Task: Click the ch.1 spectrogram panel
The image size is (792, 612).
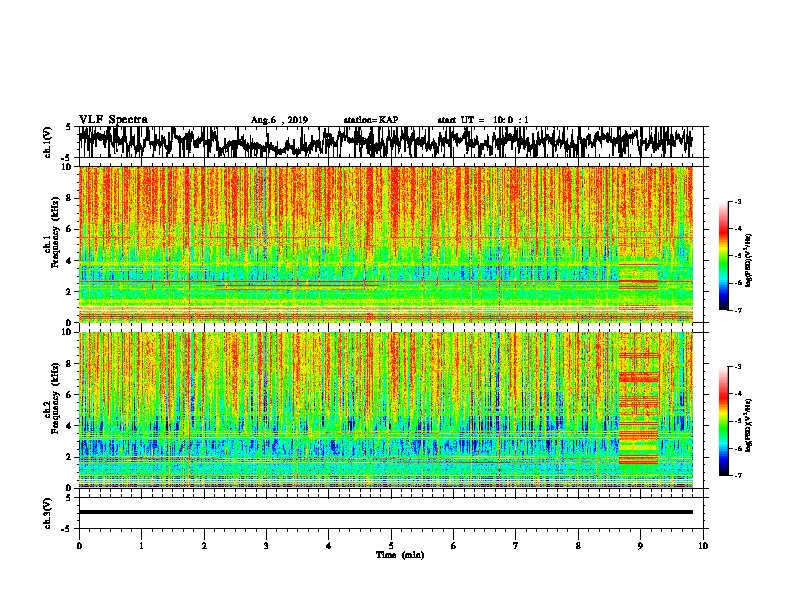Action: [385, 244]
